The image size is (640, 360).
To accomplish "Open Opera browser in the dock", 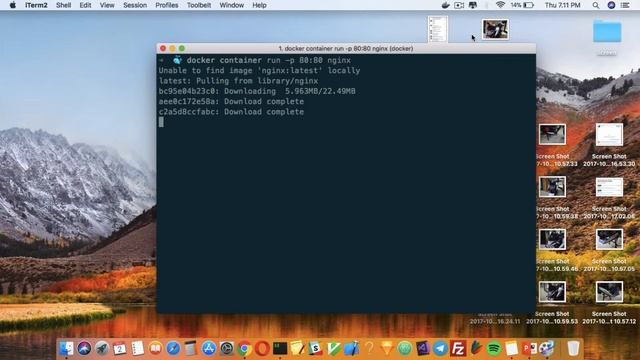I will [262, 348].
